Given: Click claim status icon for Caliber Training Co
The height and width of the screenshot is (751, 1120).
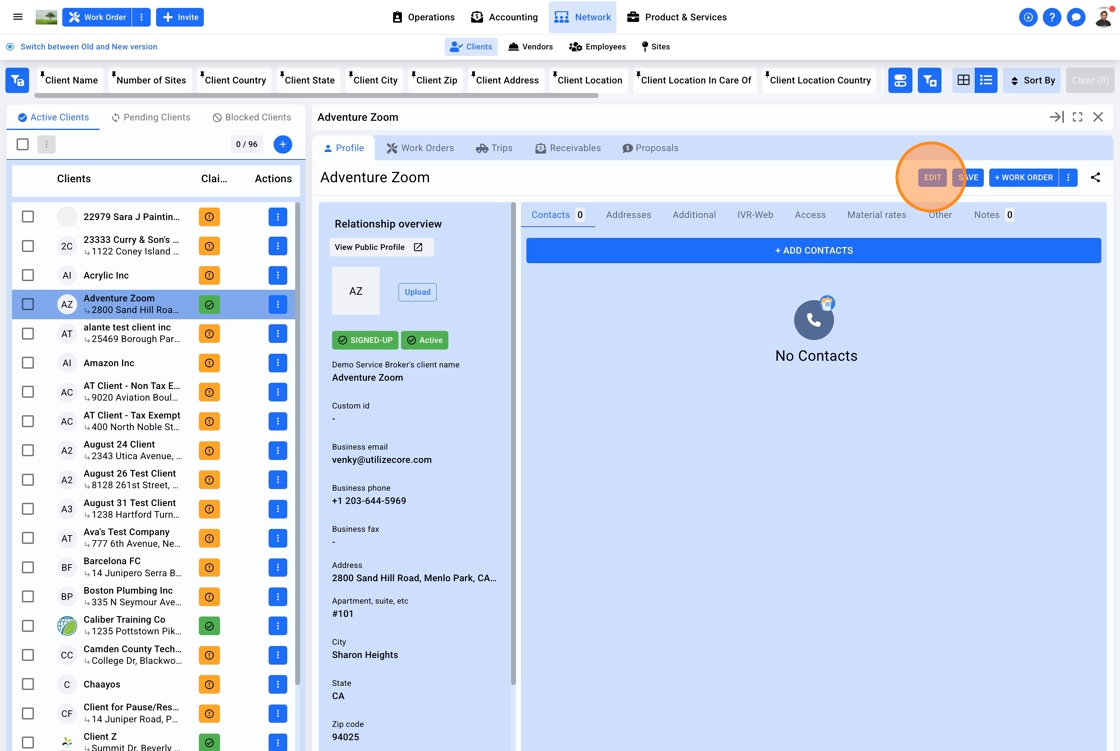Looking at the screenshot, I should point(209,626).
